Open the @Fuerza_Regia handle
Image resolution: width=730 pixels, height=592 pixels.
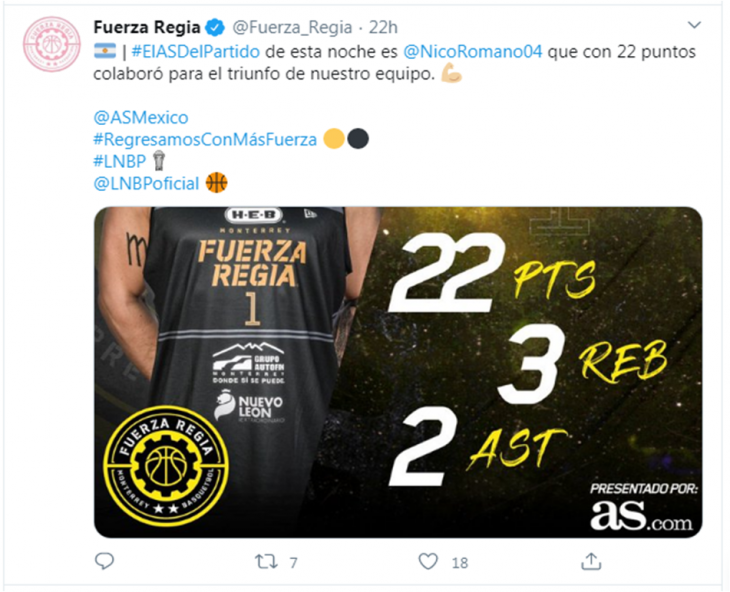coord(292,27)
